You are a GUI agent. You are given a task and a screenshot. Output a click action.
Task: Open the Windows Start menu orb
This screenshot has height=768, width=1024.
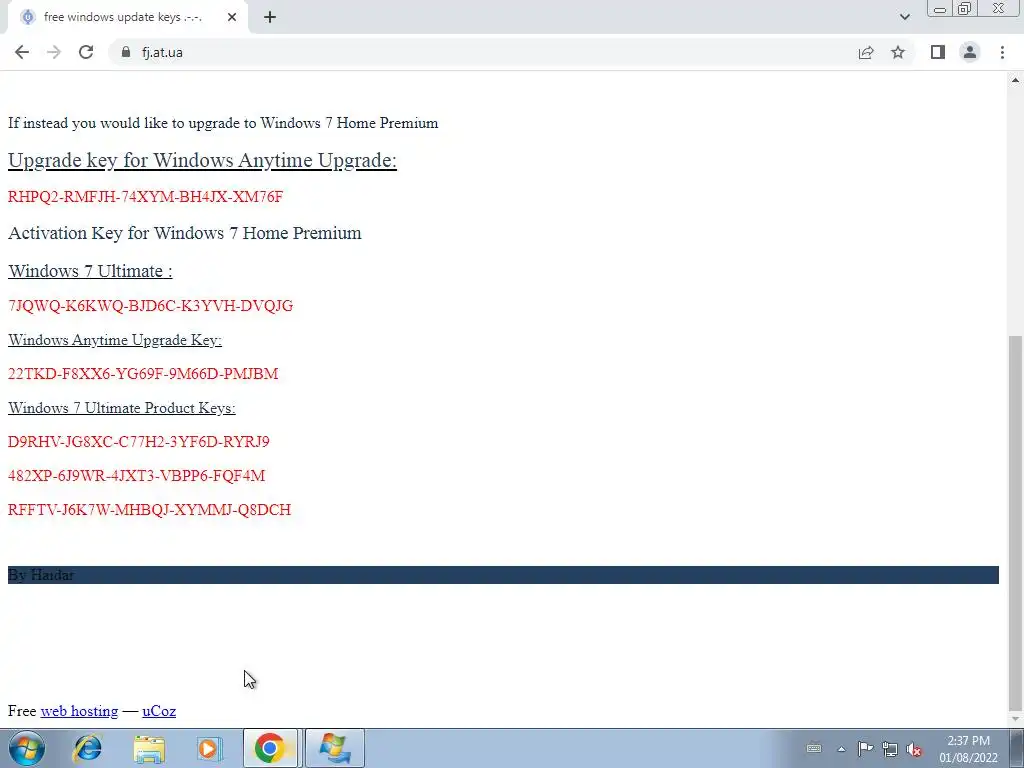click(26, 748)
